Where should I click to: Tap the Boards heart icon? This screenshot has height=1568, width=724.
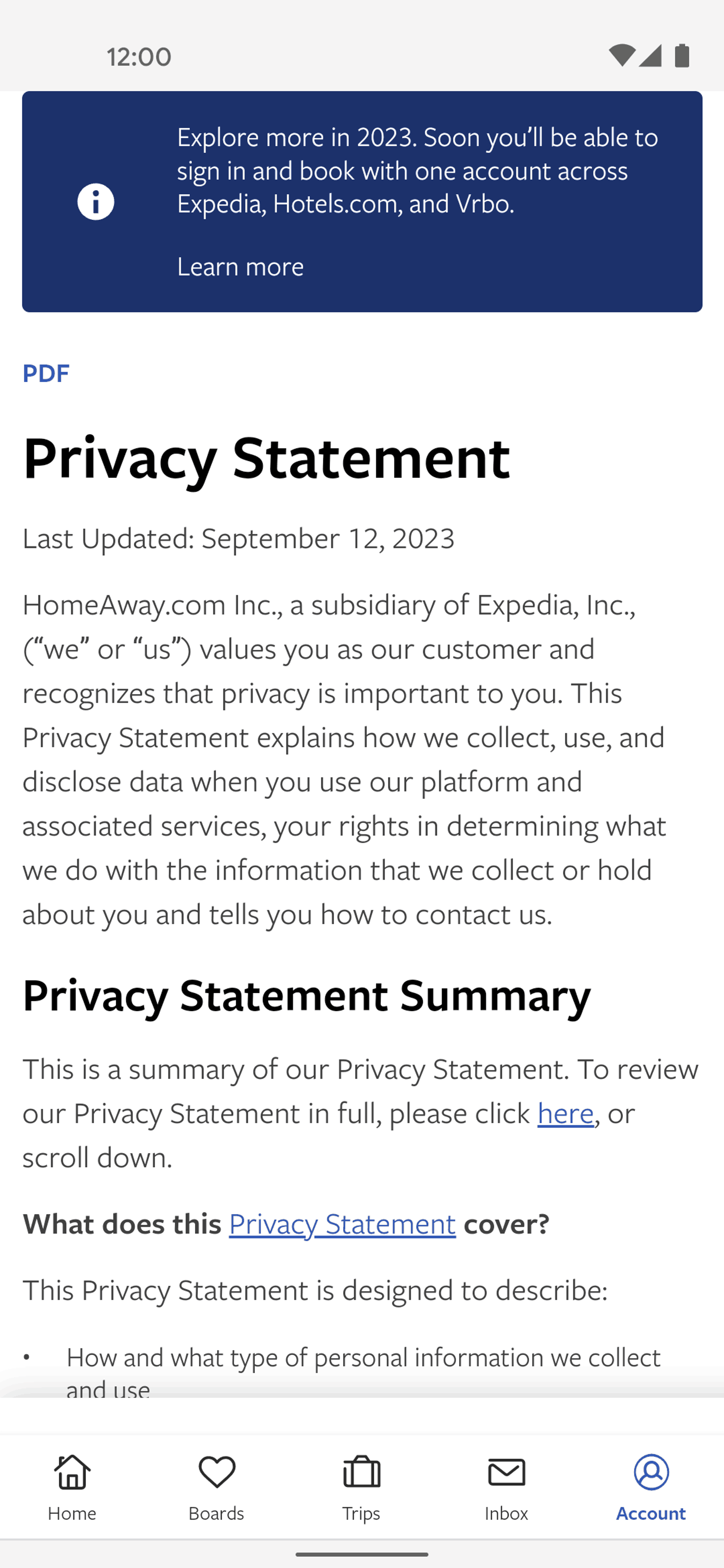tap(217, 1472)
